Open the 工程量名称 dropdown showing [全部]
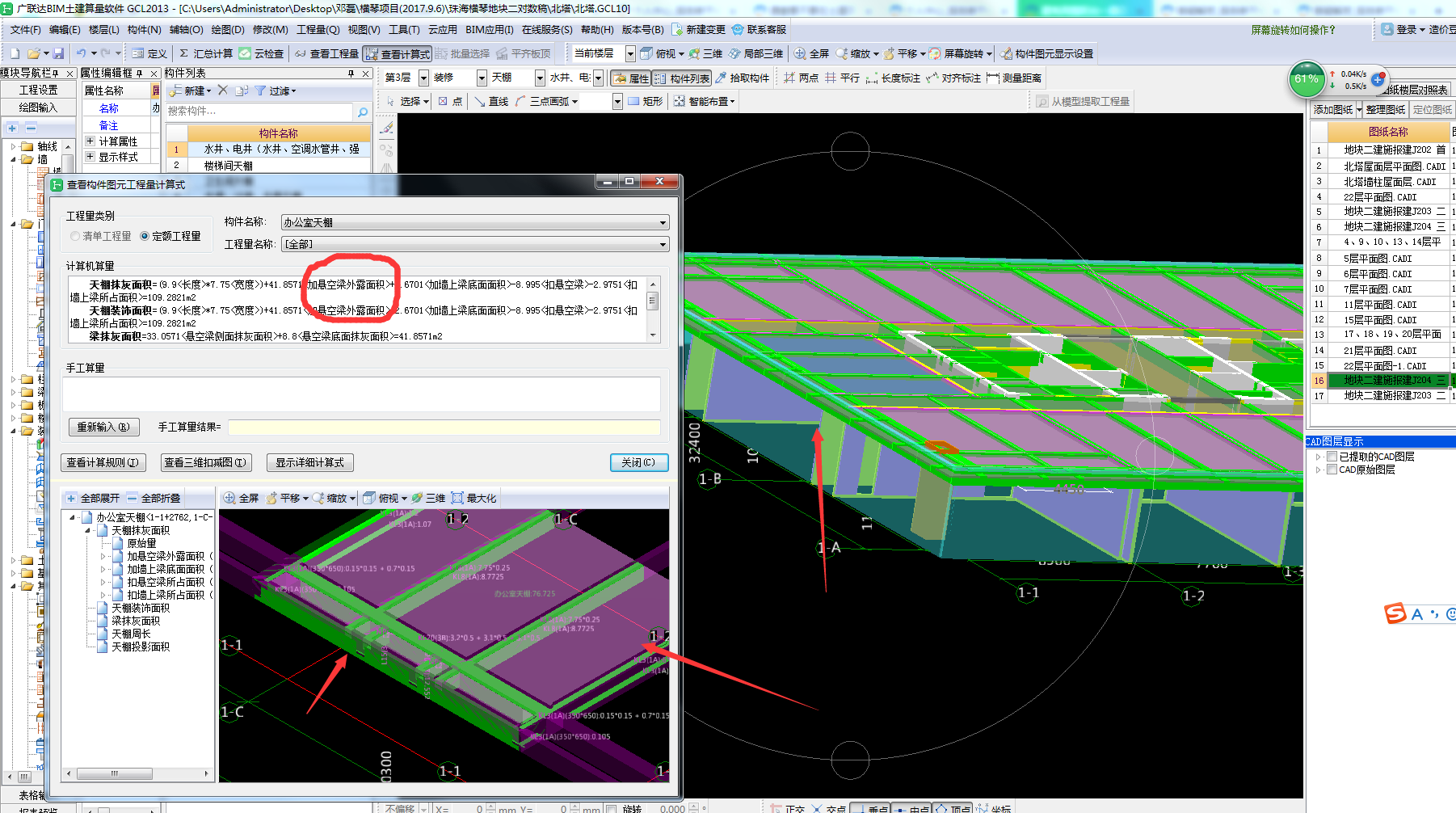 (475, 244)
